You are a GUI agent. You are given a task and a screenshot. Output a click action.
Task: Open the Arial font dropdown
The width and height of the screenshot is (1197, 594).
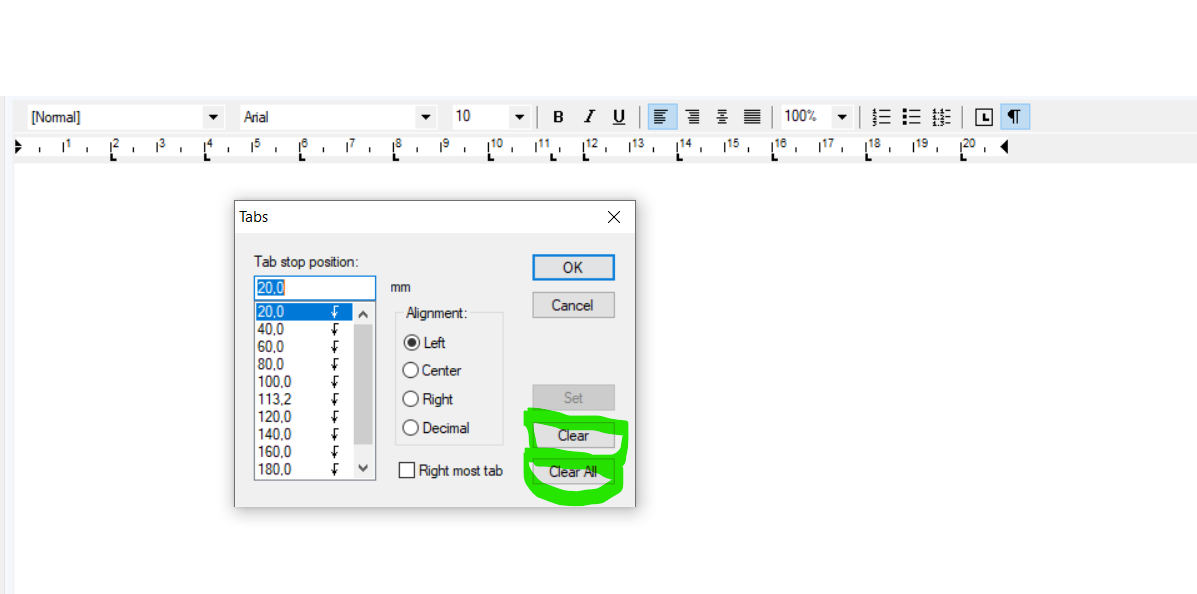tap(426, 117)
